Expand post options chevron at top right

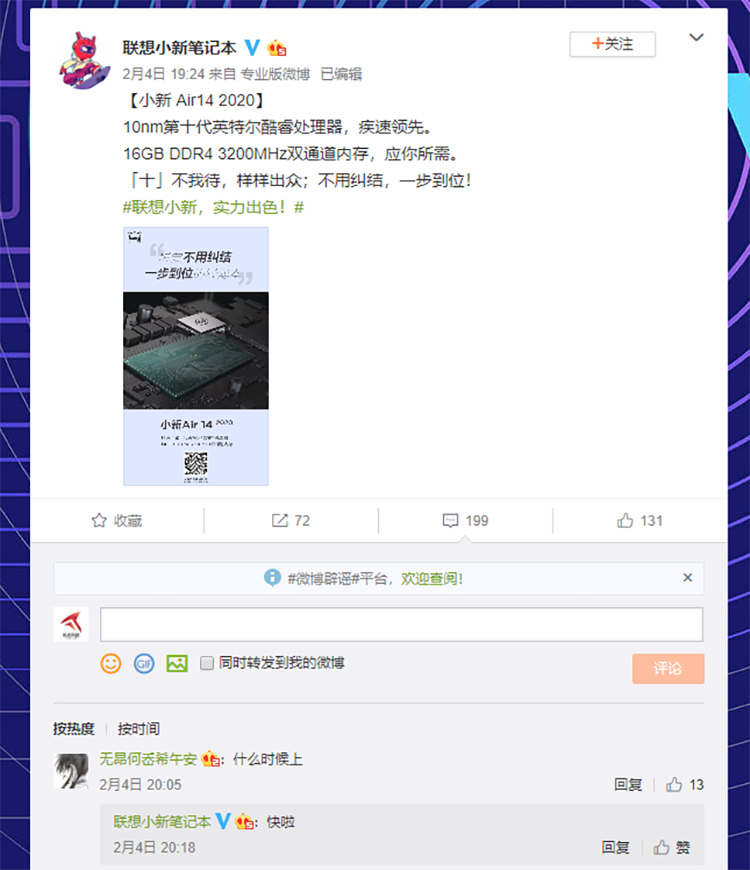[x=696, y=37]
